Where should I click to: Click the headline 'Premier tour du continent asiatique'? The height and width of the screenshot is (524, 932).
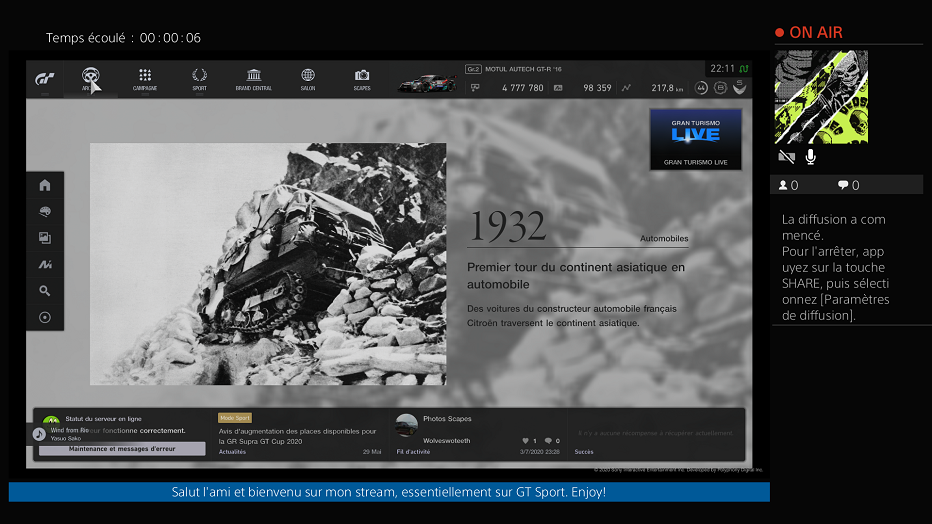click(576, 276)
